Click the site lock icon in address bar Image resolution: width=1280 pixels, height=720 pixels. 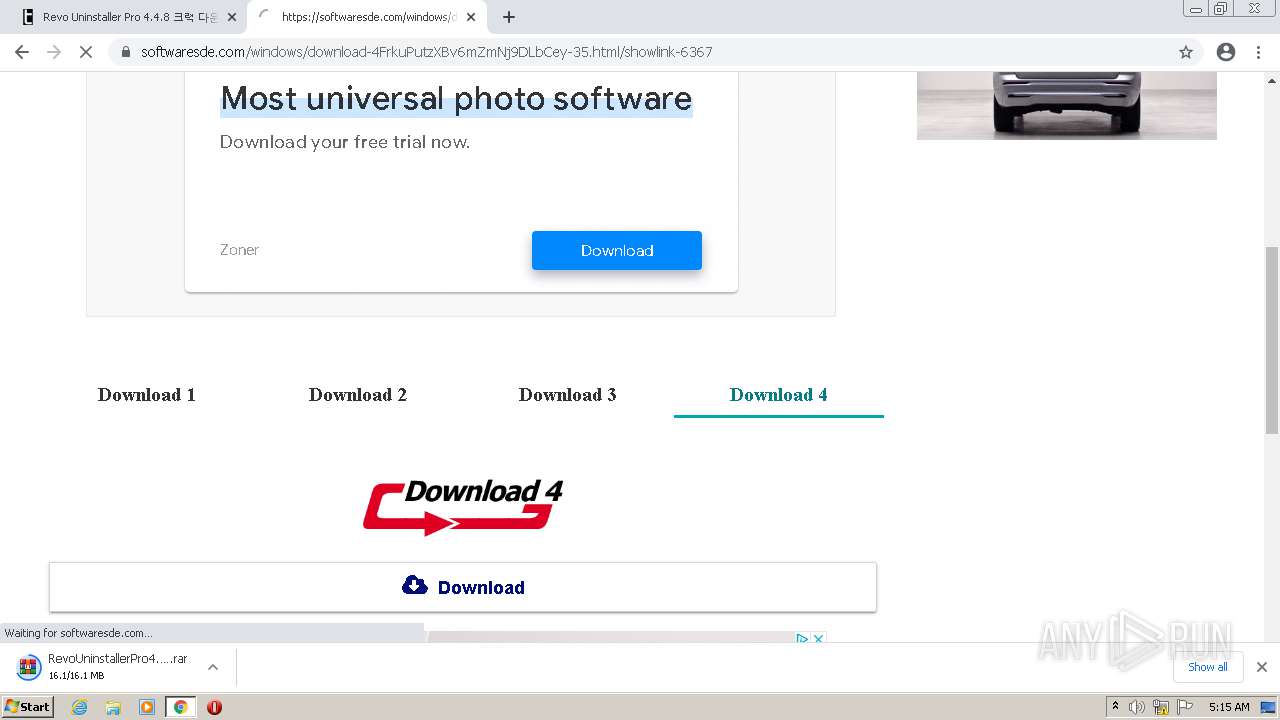point(126,52)
